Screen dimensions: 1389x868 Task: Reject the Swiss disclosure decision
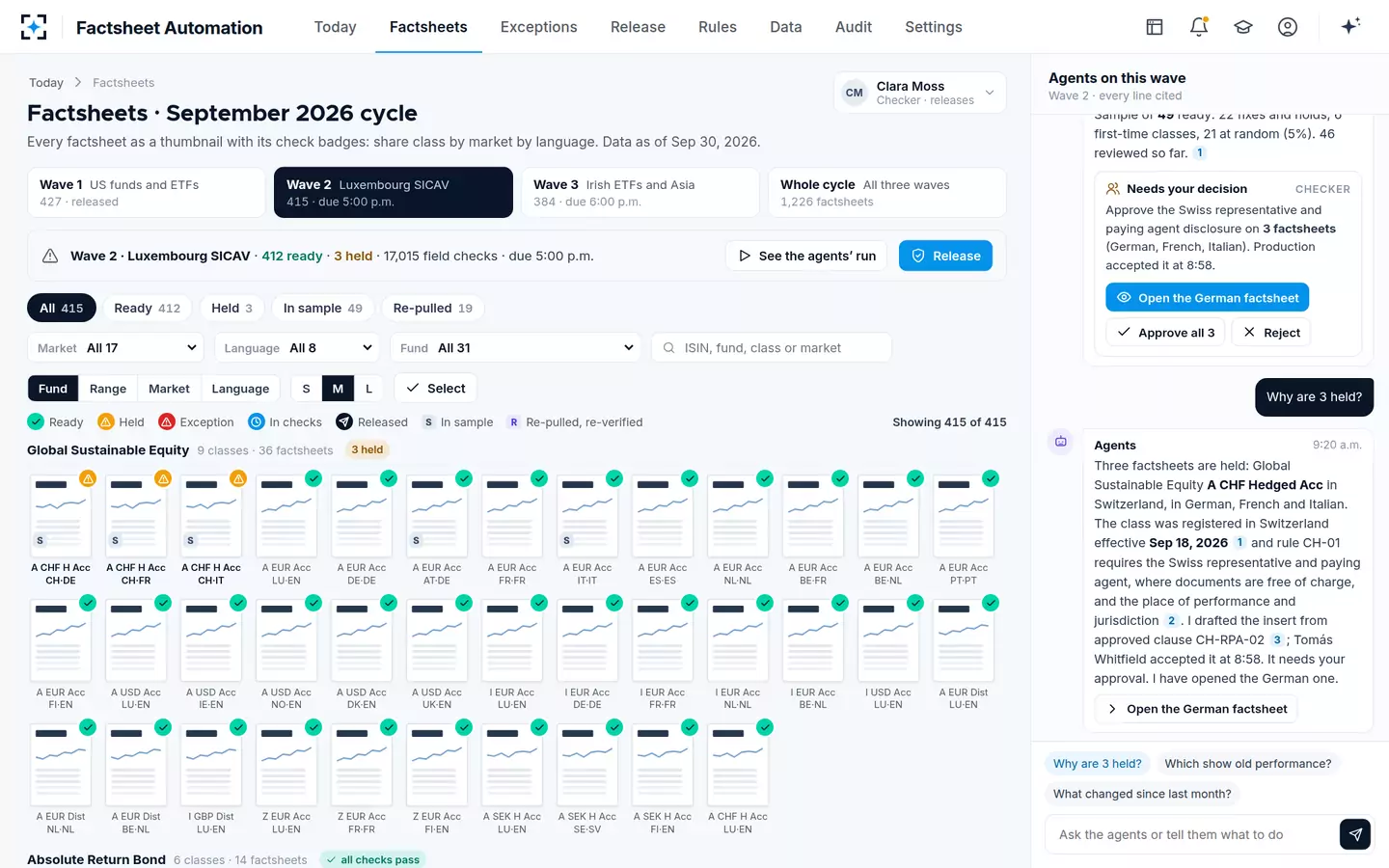pos(1271,332)
